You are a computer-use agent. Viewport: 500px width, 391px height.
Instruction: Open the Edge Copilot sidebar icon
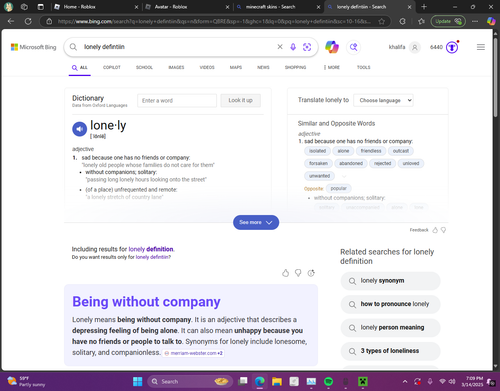pos(491,21)
